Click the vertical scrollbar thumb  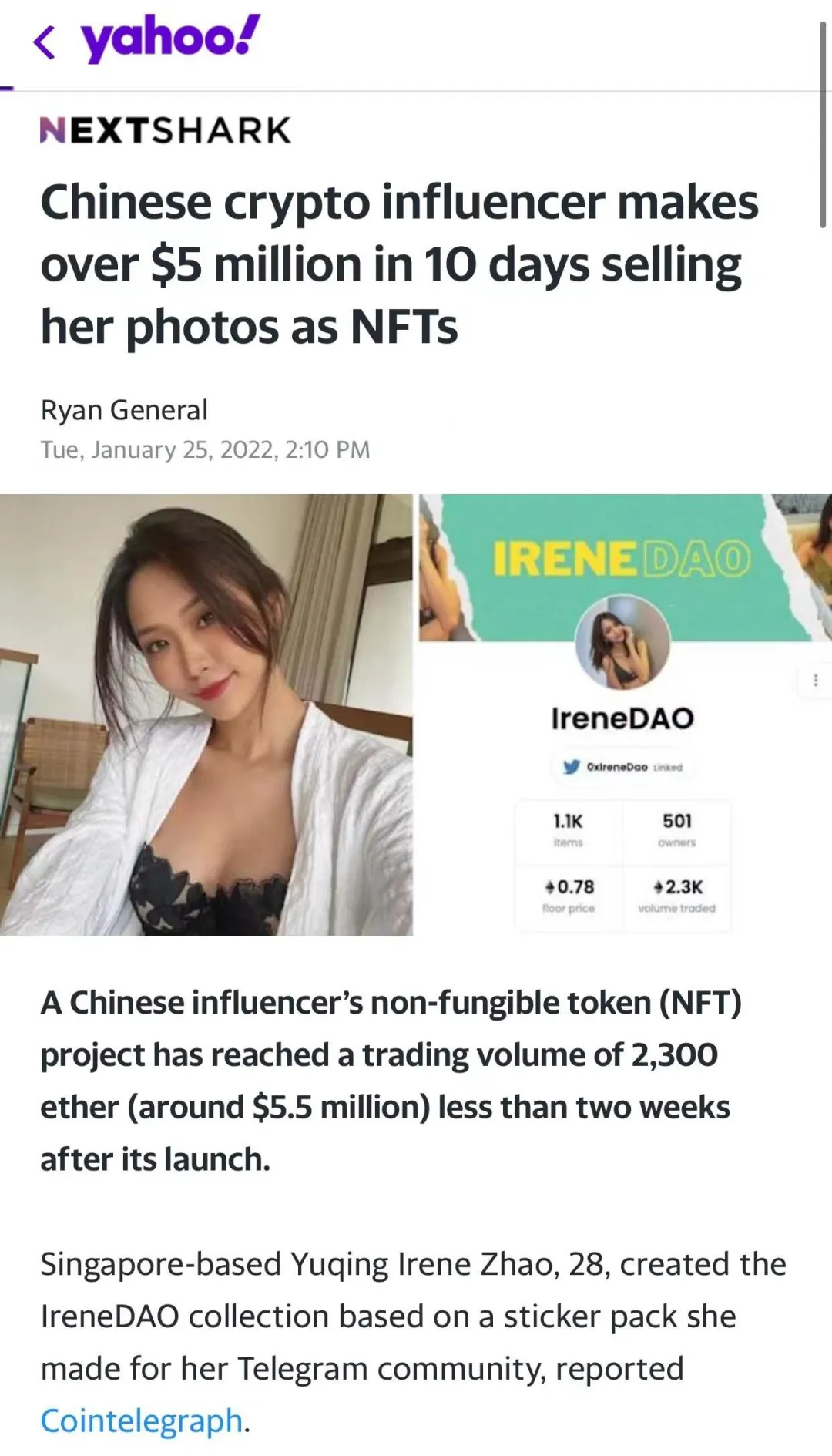click(x=822, y=123)
